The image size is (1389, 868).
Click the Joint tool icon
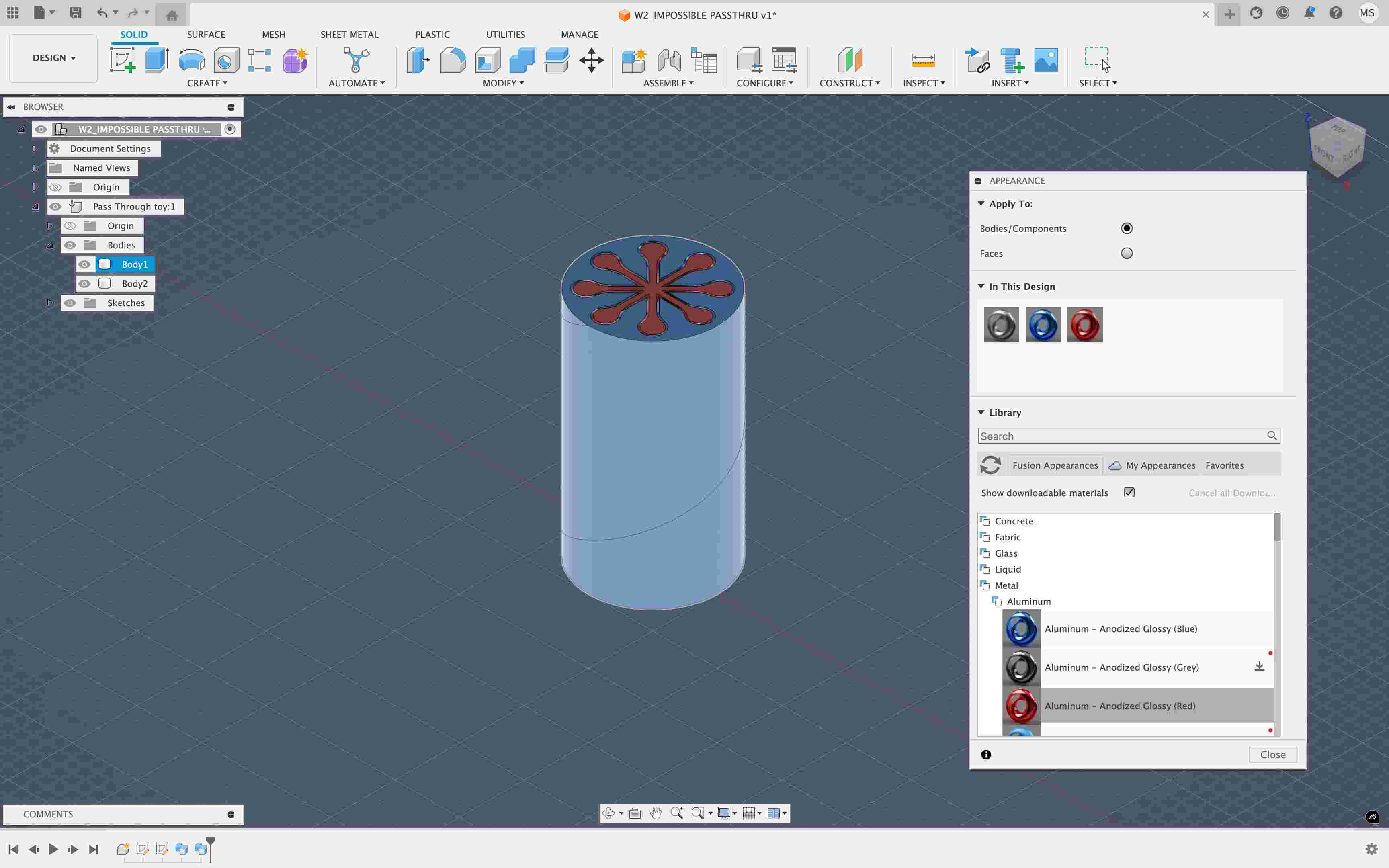(669, 60)
